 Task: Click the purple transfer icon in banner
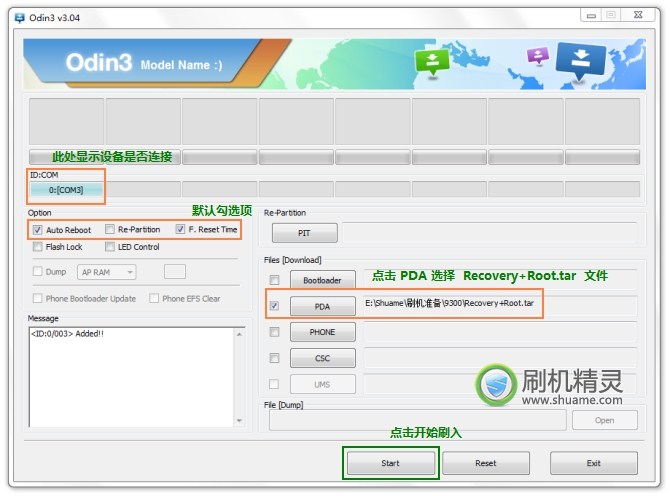click(538, 55)
